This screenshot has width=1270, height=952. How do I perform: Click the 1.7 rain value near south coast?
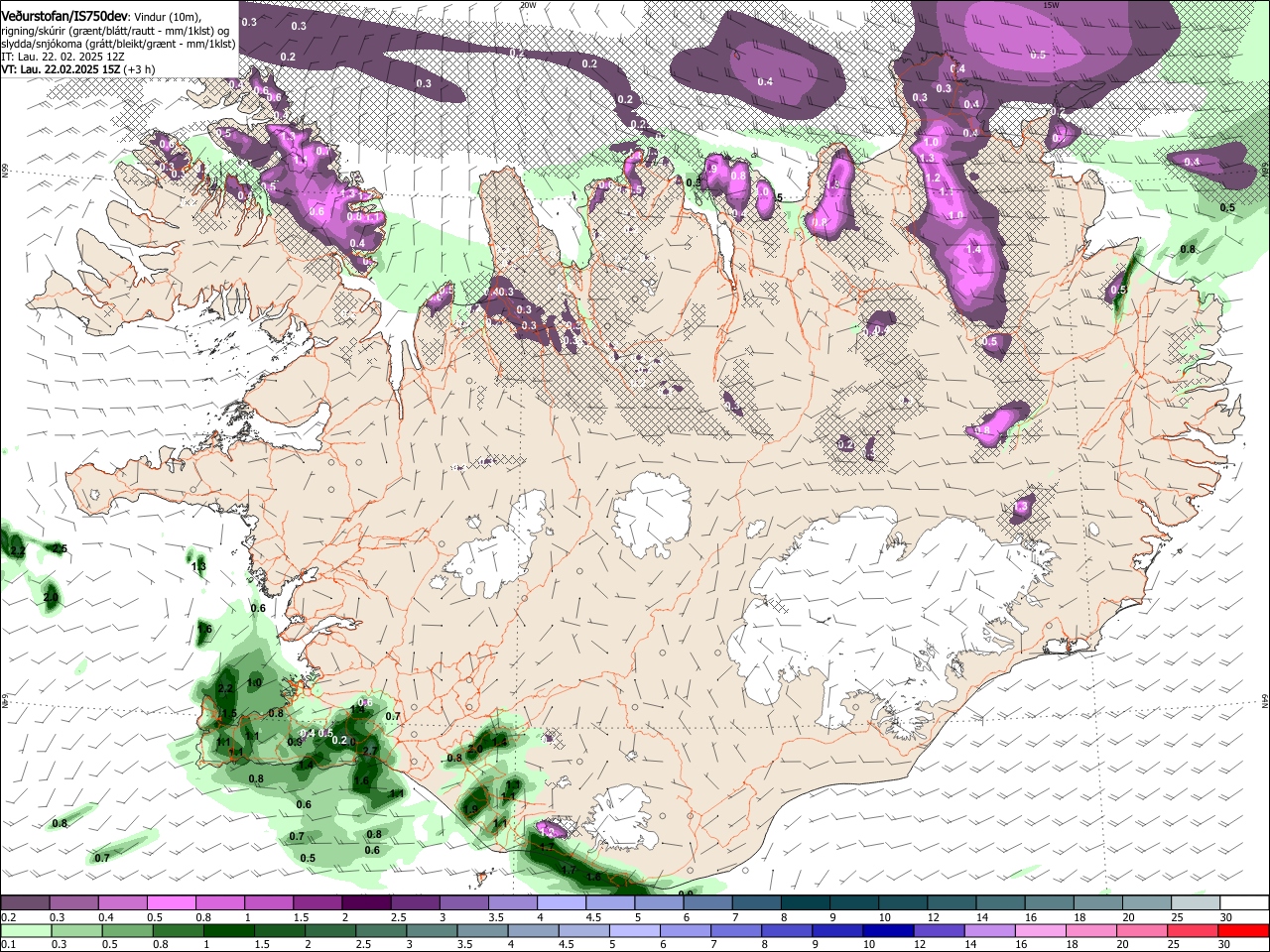point(569,870)
